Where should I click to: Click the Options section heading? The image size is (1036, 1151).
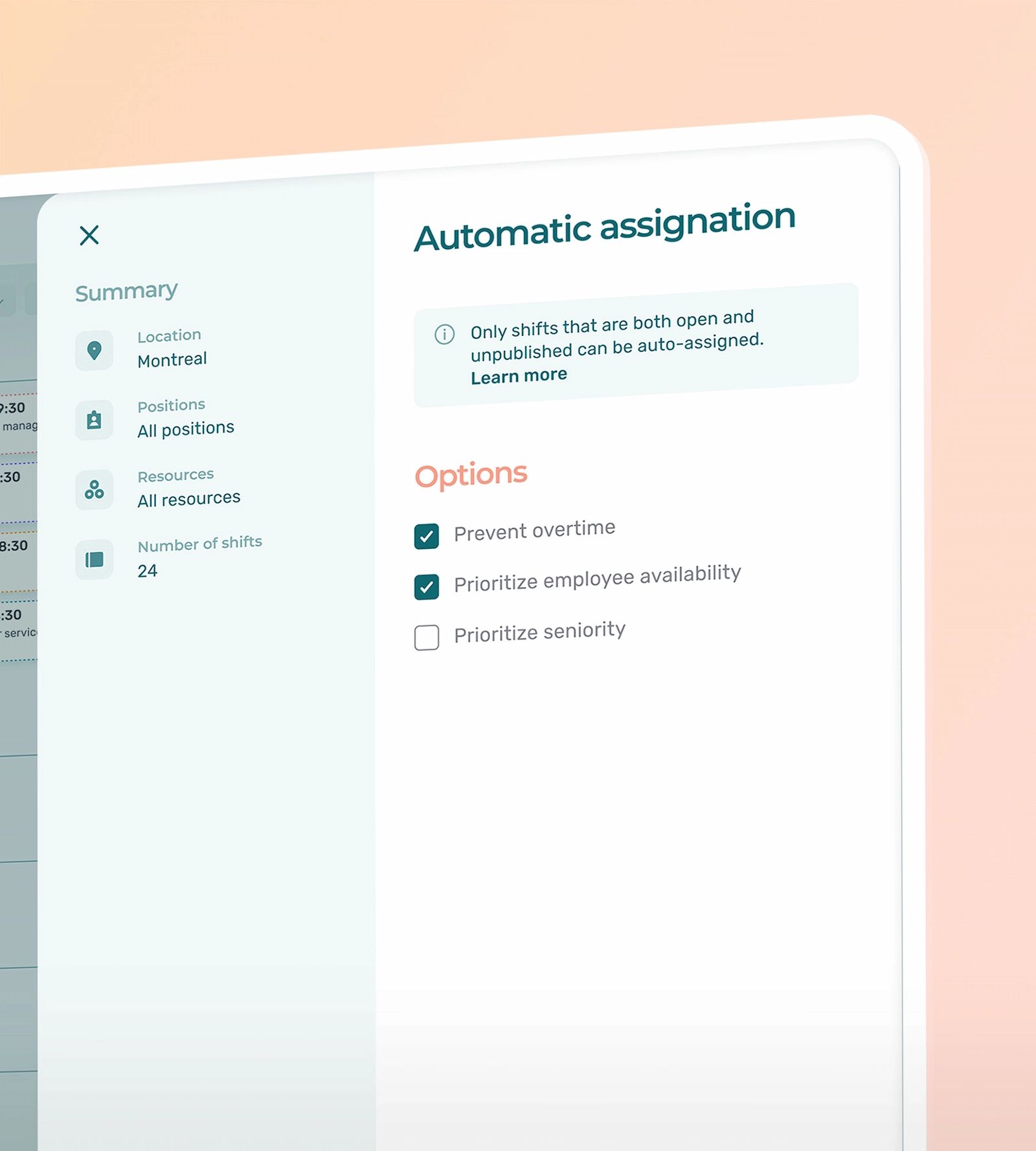click(x=471, y=475)
